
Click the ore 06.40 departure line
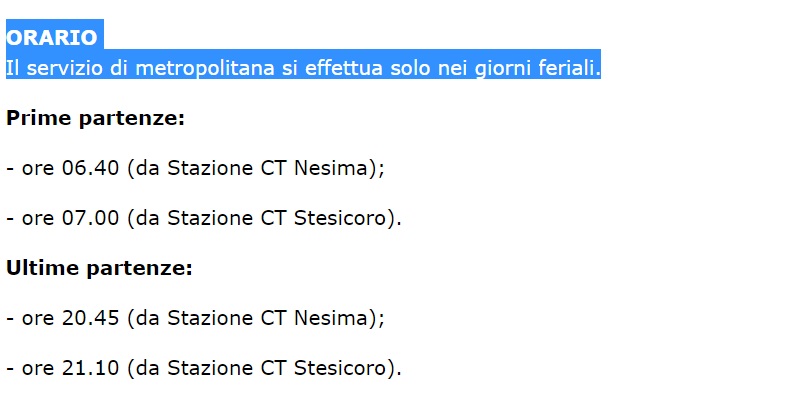(195, 168)
